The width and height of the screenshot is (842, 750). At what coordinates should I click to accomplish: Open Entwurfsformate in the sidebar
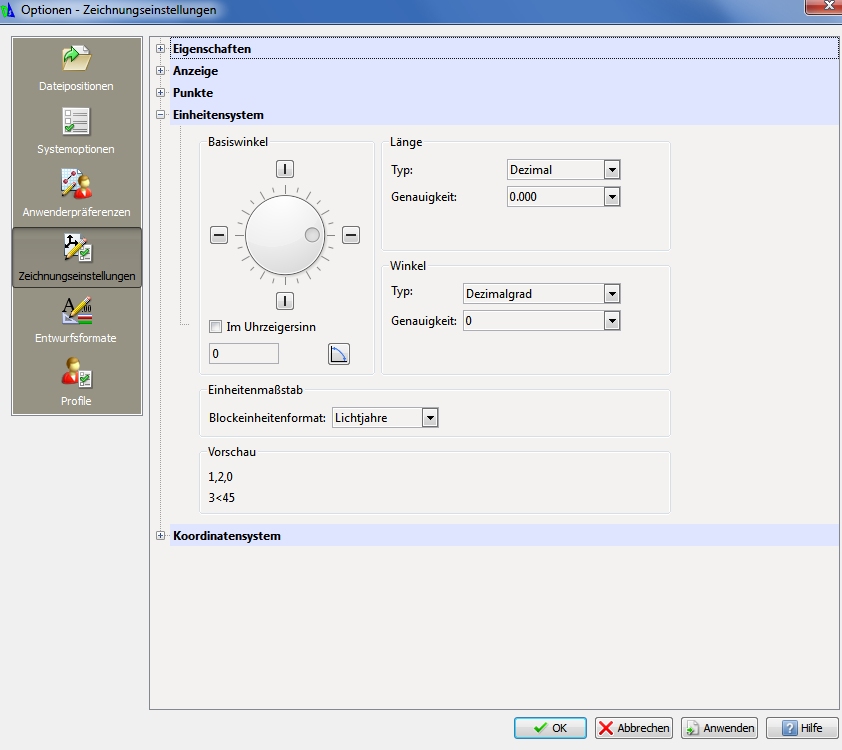pos(76,320)
